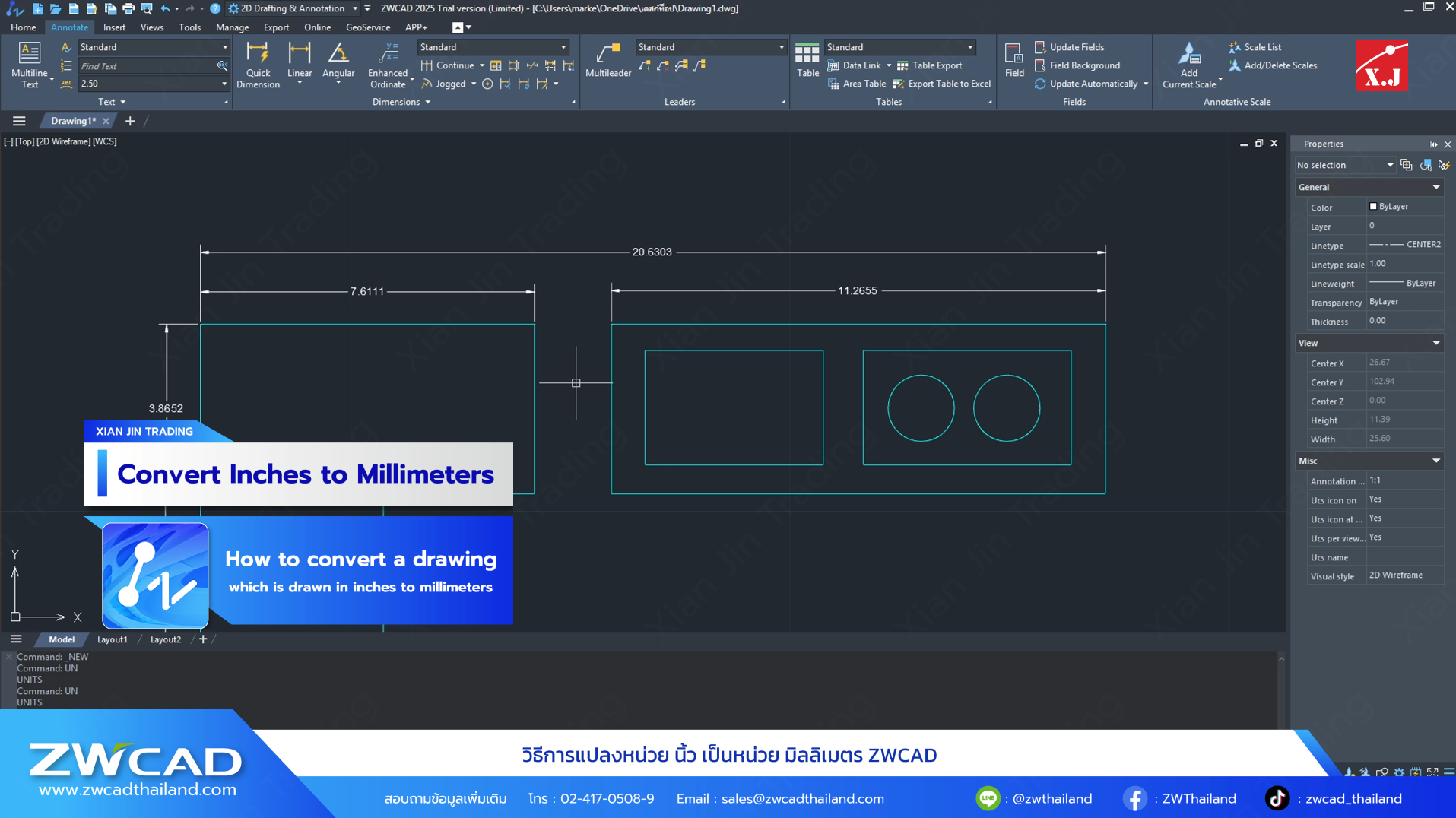Click the Save As icon in quick access
Viewport: 1456px width, 818px height.
(92, 8)
